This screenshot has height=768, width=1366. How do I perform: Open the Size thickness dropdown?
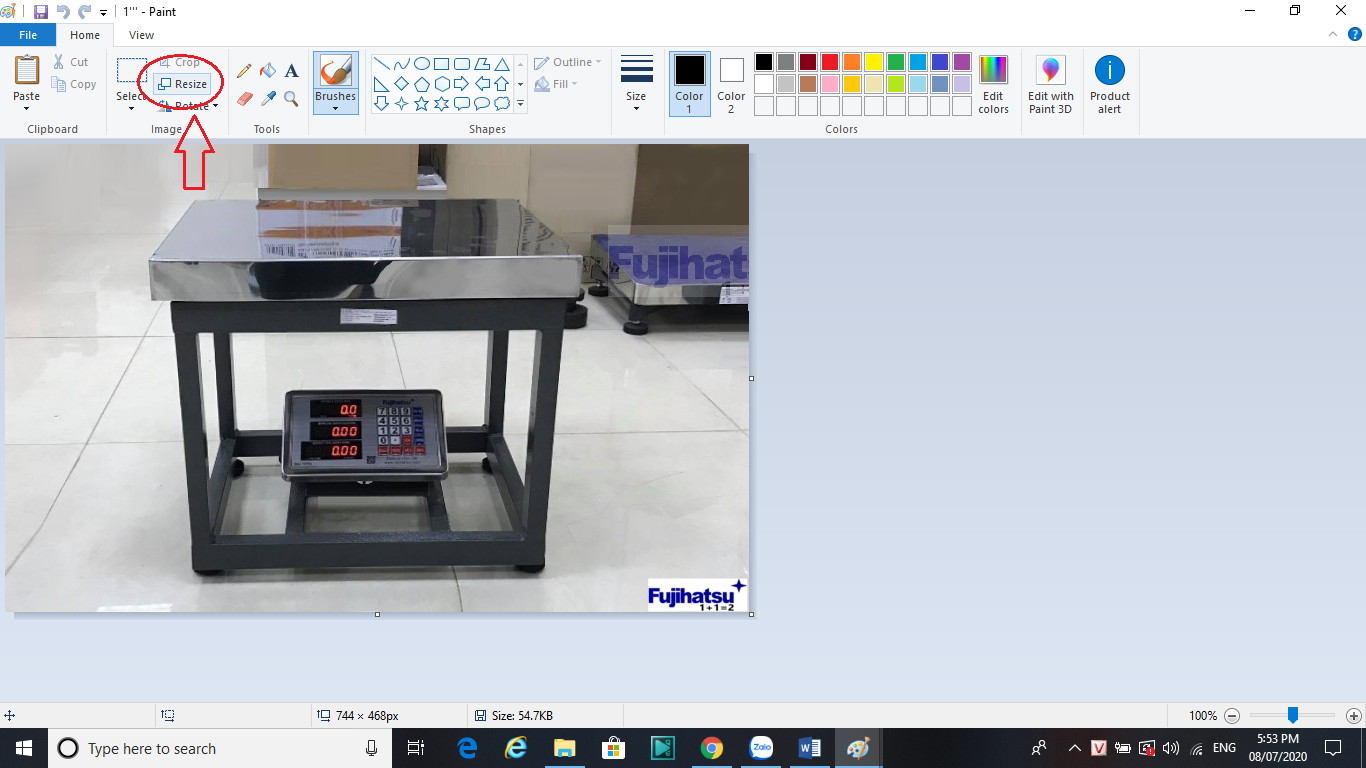636,107
